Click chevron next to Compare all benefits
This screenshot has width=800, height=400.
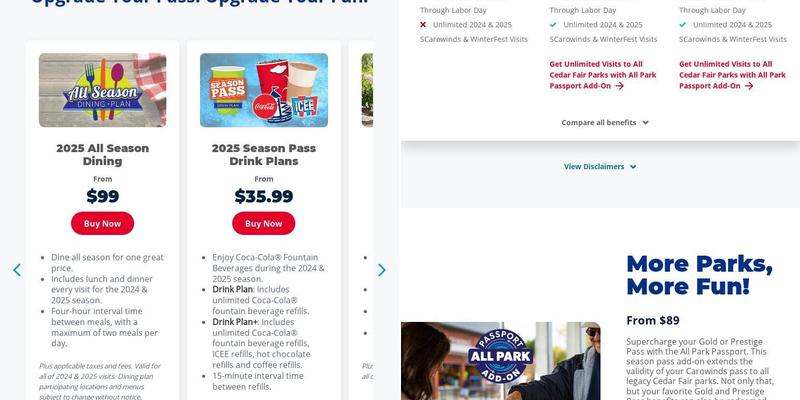[x=645, y=122]
